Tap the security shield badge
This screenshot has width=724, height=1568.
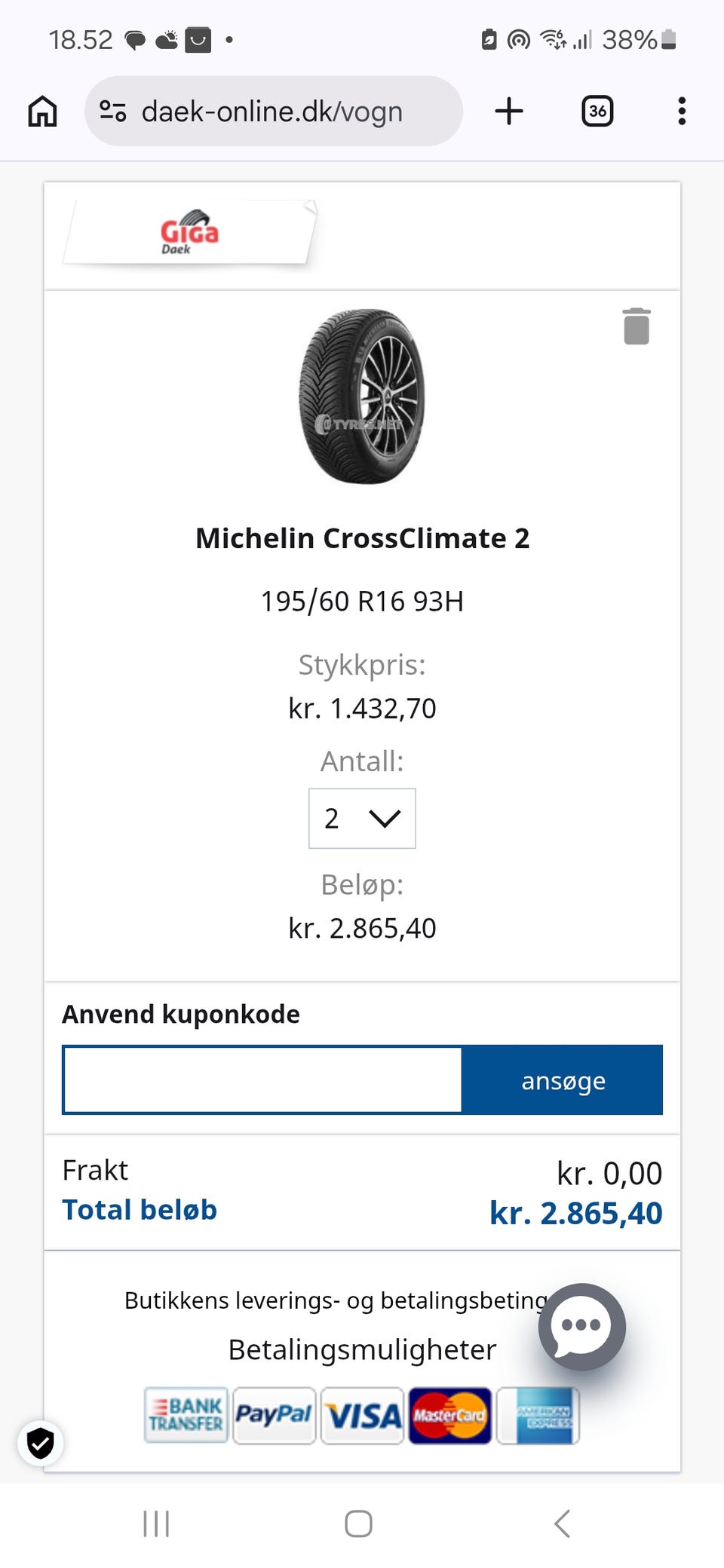pos(41,1444)
